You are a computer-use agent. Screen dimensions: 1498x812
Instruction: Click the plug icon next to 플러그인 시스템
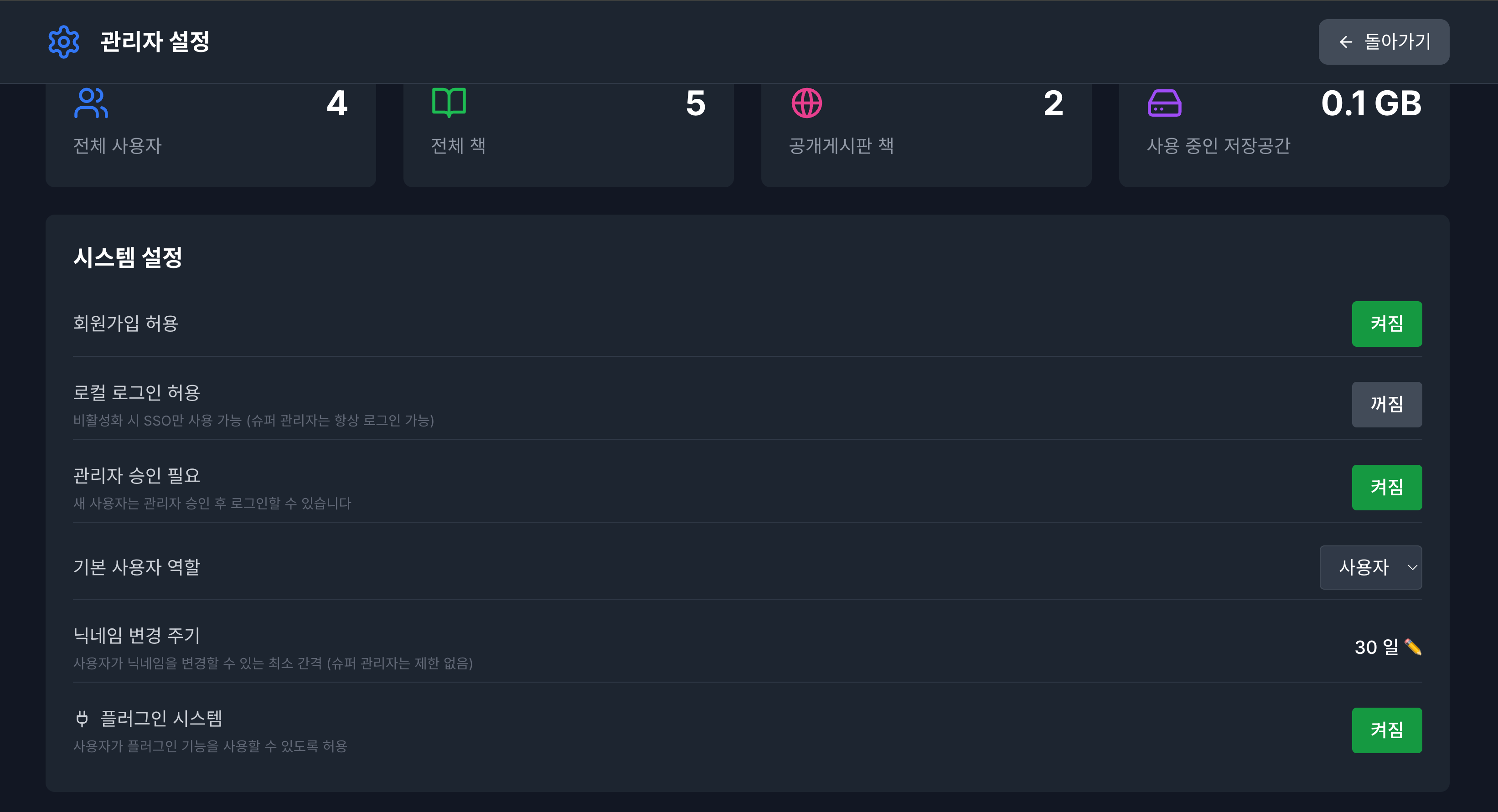point(82,719)
